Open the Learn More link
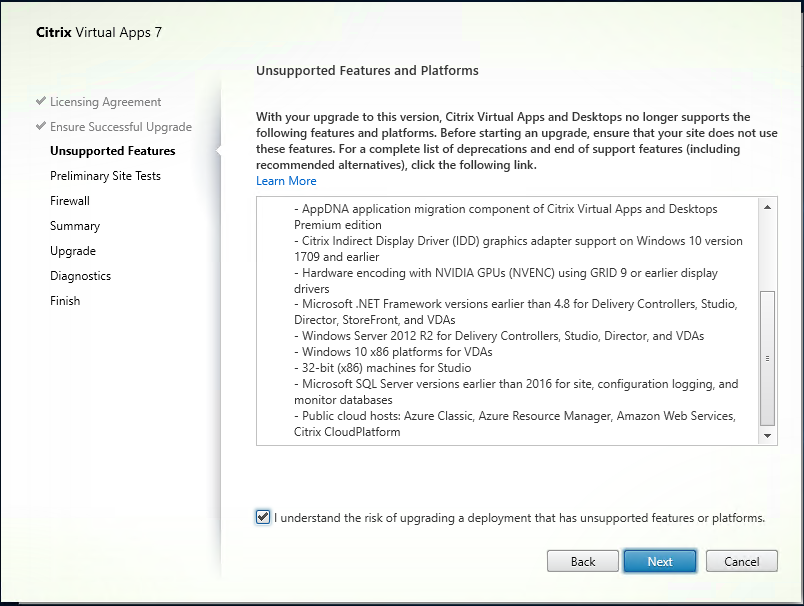Image resolution: width=804 pixels, height=606 pixels. pyautogui.click(x=286, y=181)
